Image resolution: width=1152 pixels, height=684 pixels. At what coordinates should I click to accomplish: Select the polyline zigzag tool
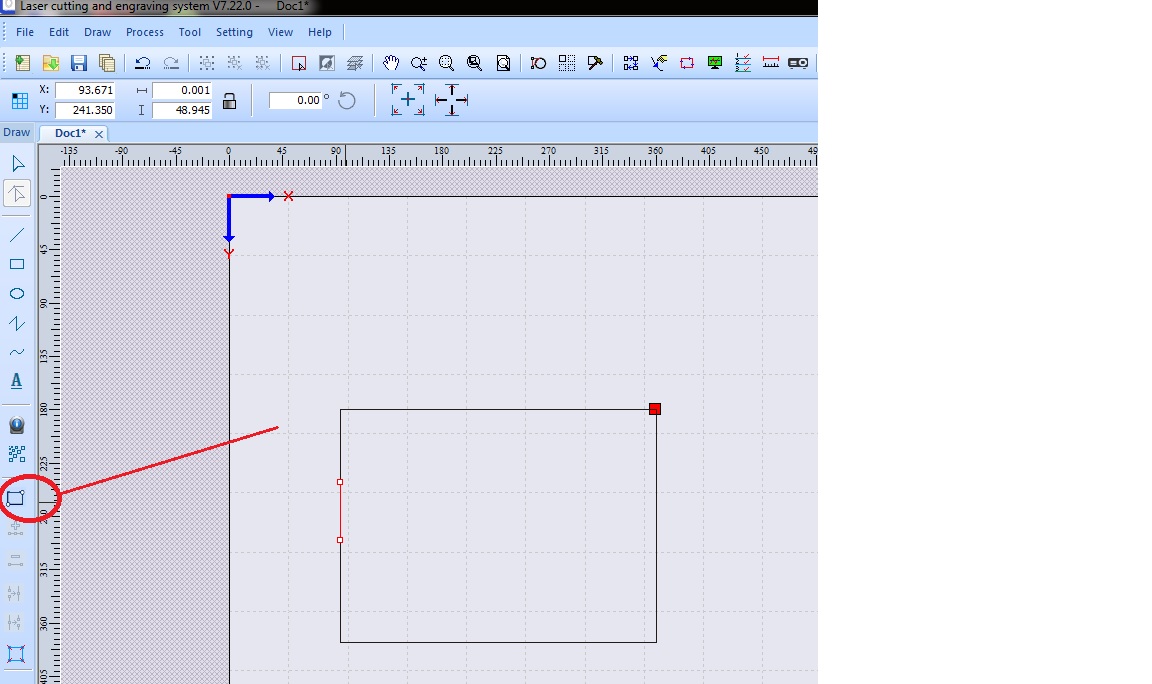[x=17, y=323]
